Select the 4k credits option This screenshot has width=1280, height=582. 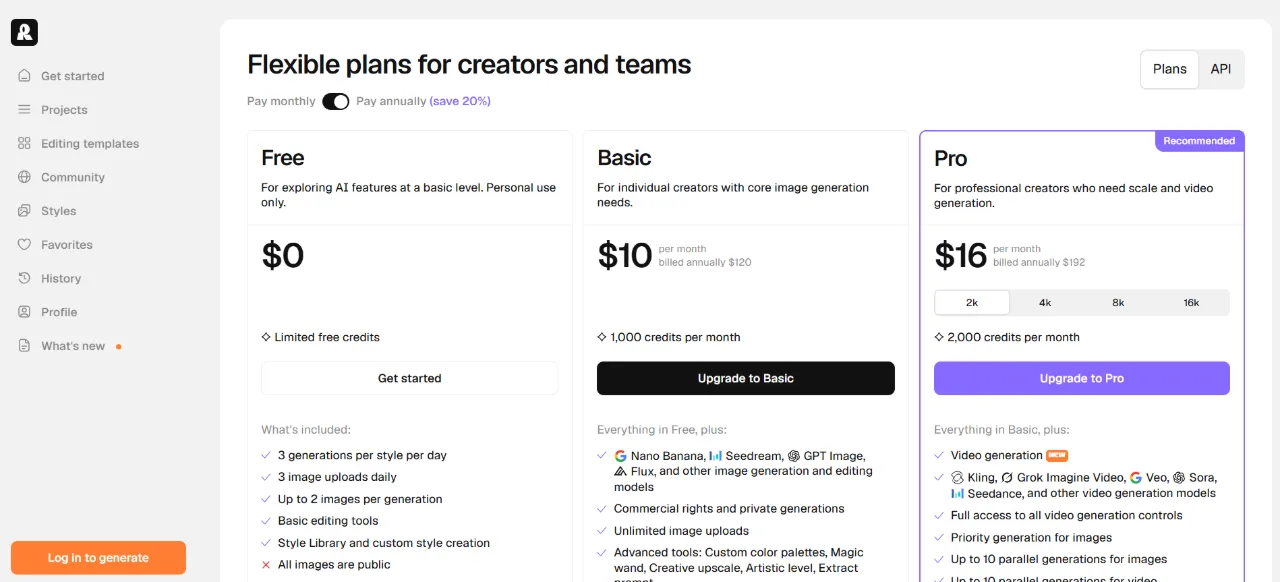pos(1045,303)
